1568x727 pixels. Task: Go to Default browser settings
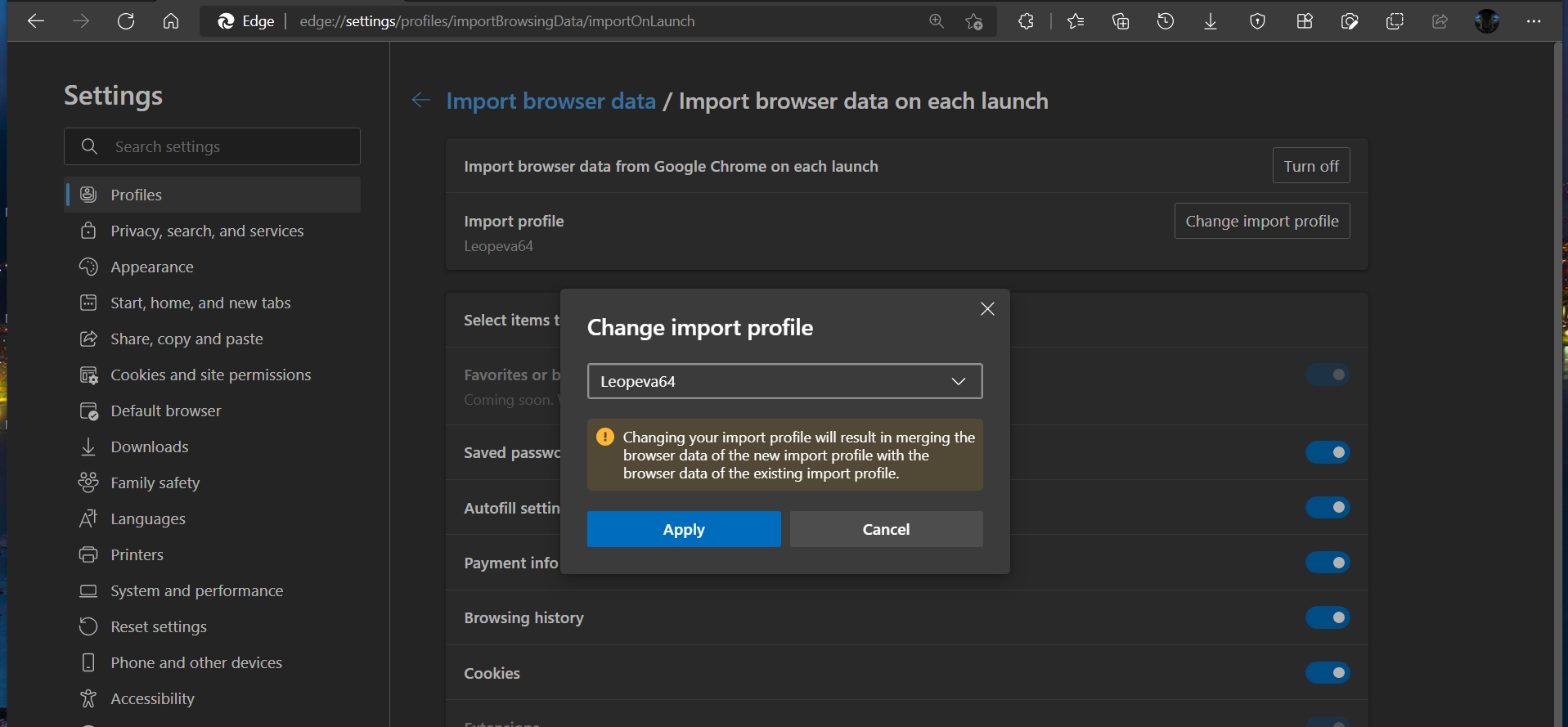click(213, 411)
